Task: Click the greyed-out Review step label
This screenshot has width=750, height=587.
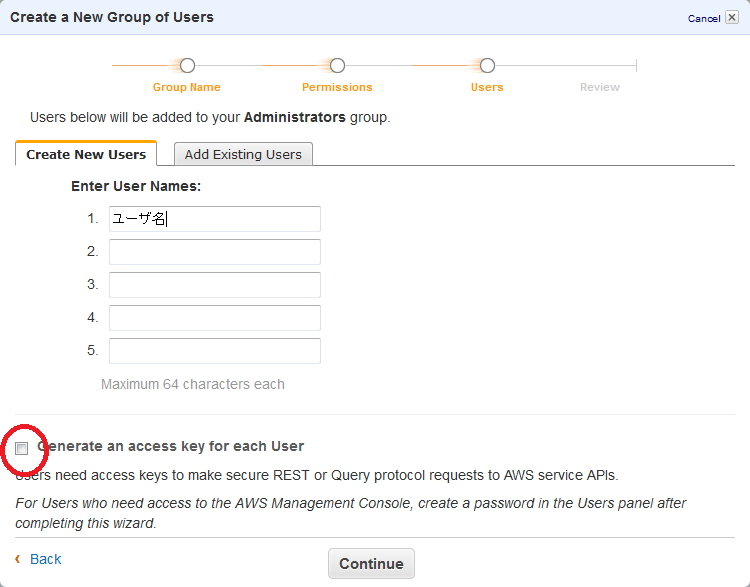Action: (x=600, y=87)
